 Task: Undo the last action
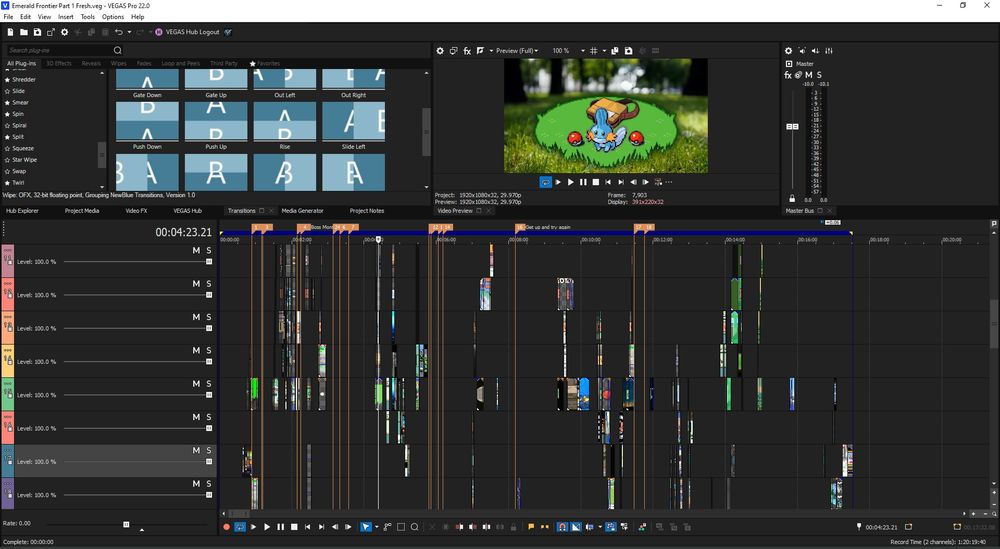click(119, 32)
